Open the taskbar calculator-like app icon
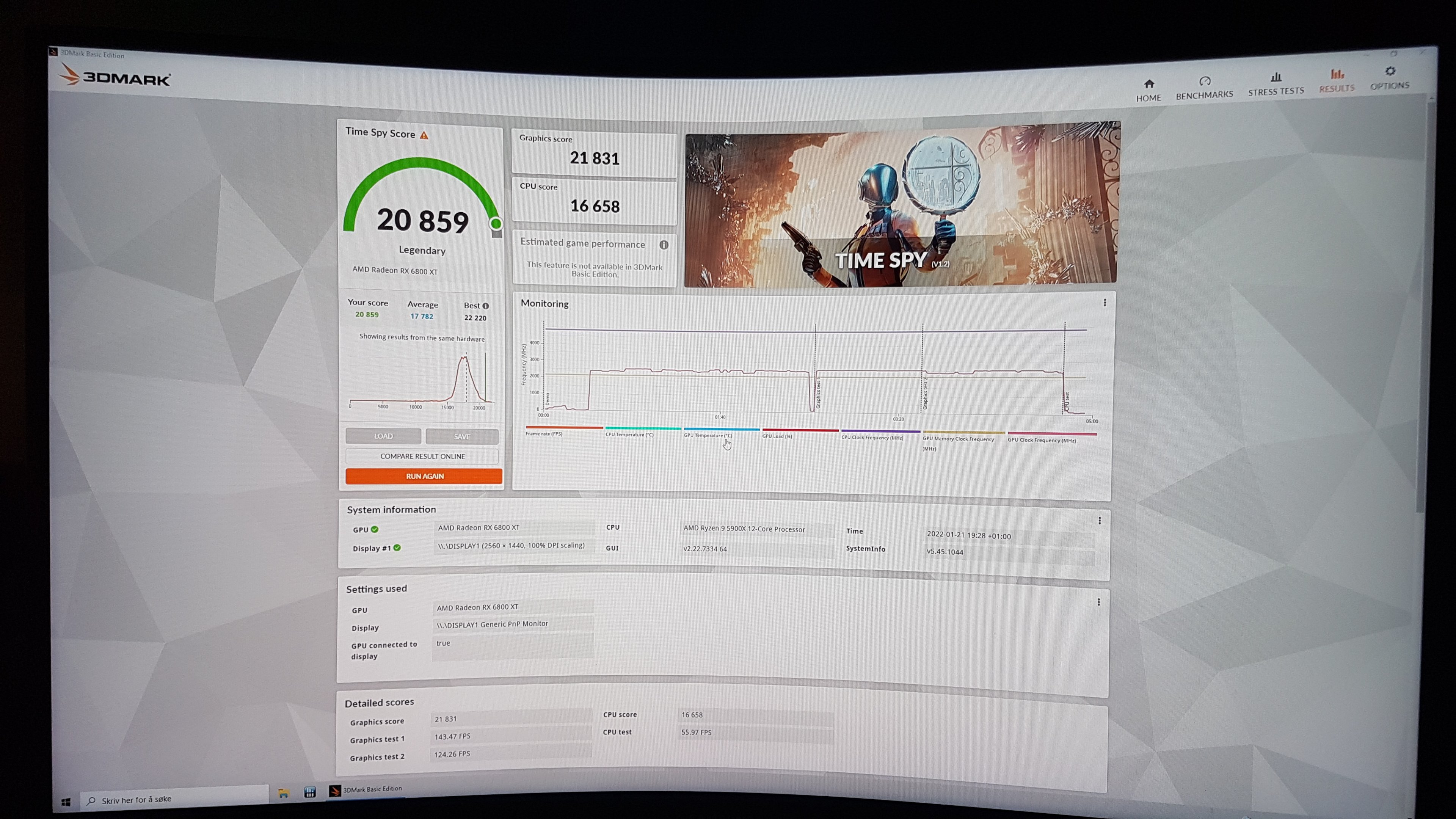The height and width of the screenshot is (819, 1456). [310, 792]
